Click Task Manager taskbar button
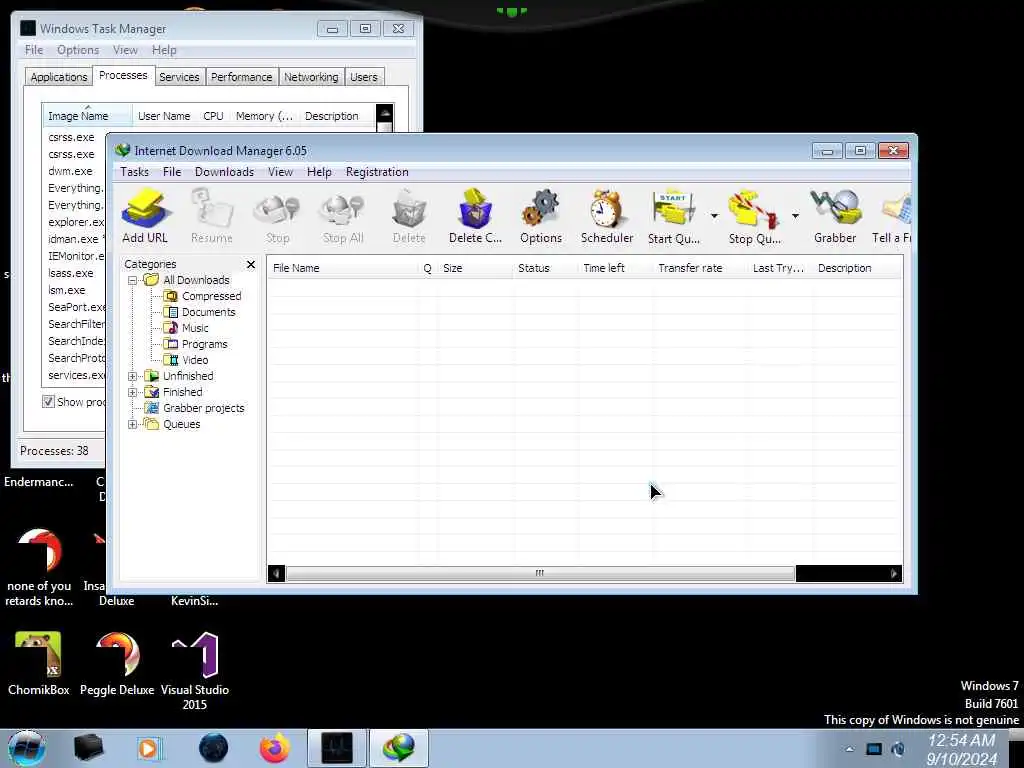The width and height of the screenshot is (1024, 768). click(337, 748)
